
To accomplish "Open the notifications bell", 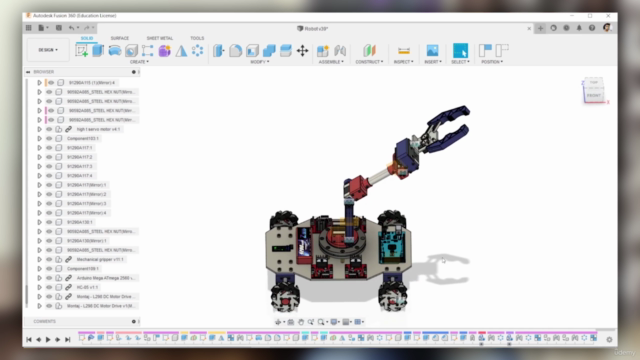I will click(579, 28).
